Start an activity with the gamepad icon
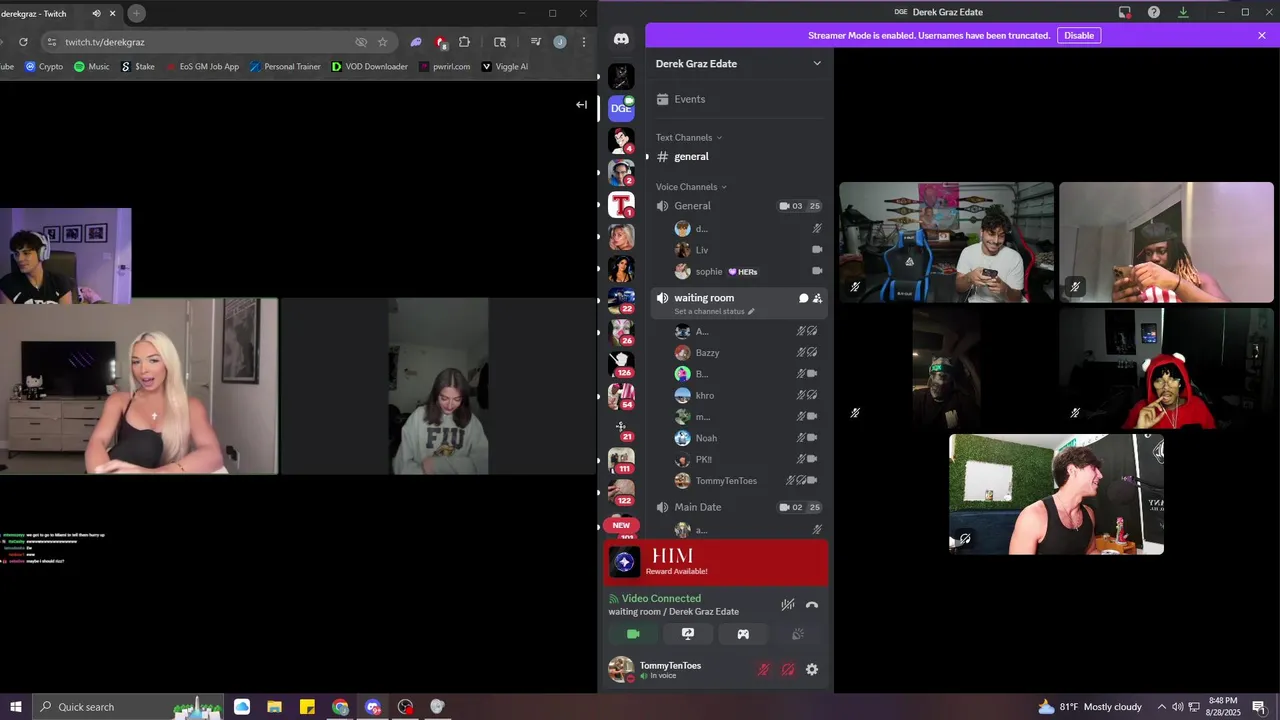The image size is (1280, 720). [743, 634]
